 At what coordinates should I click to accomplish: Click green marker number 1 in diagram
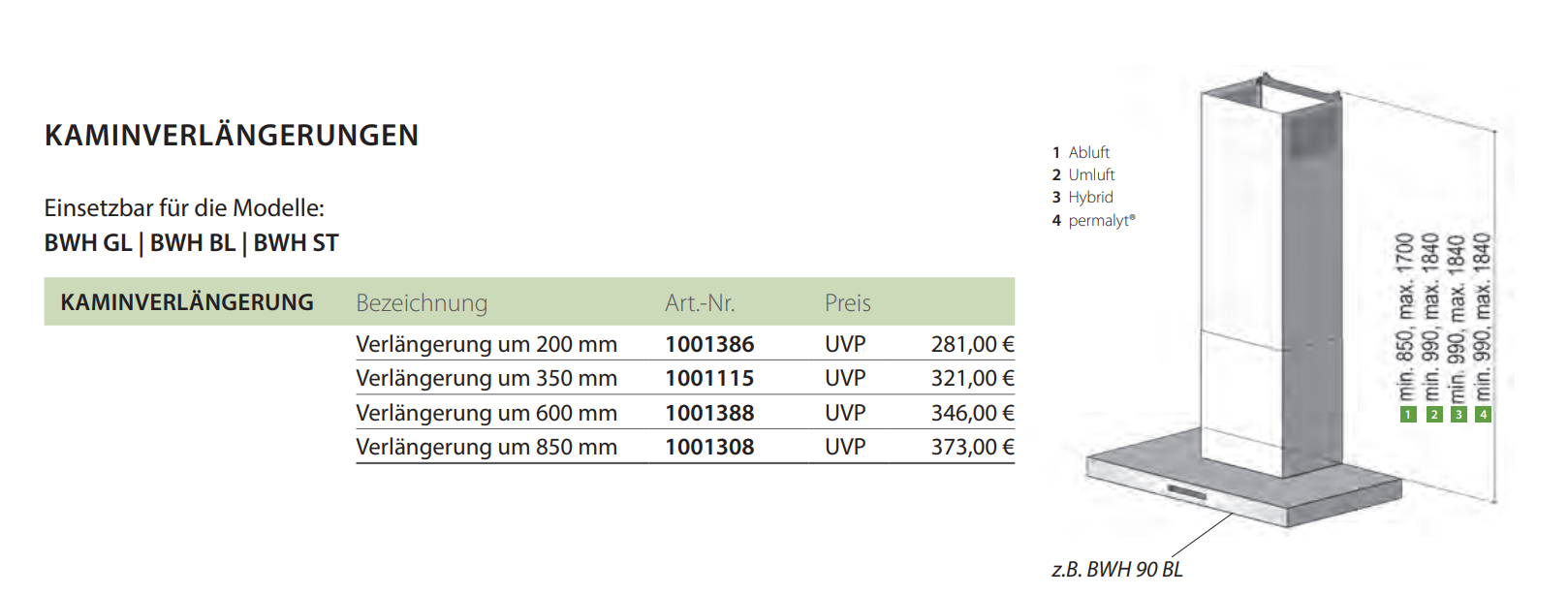tap(1408, 415)
